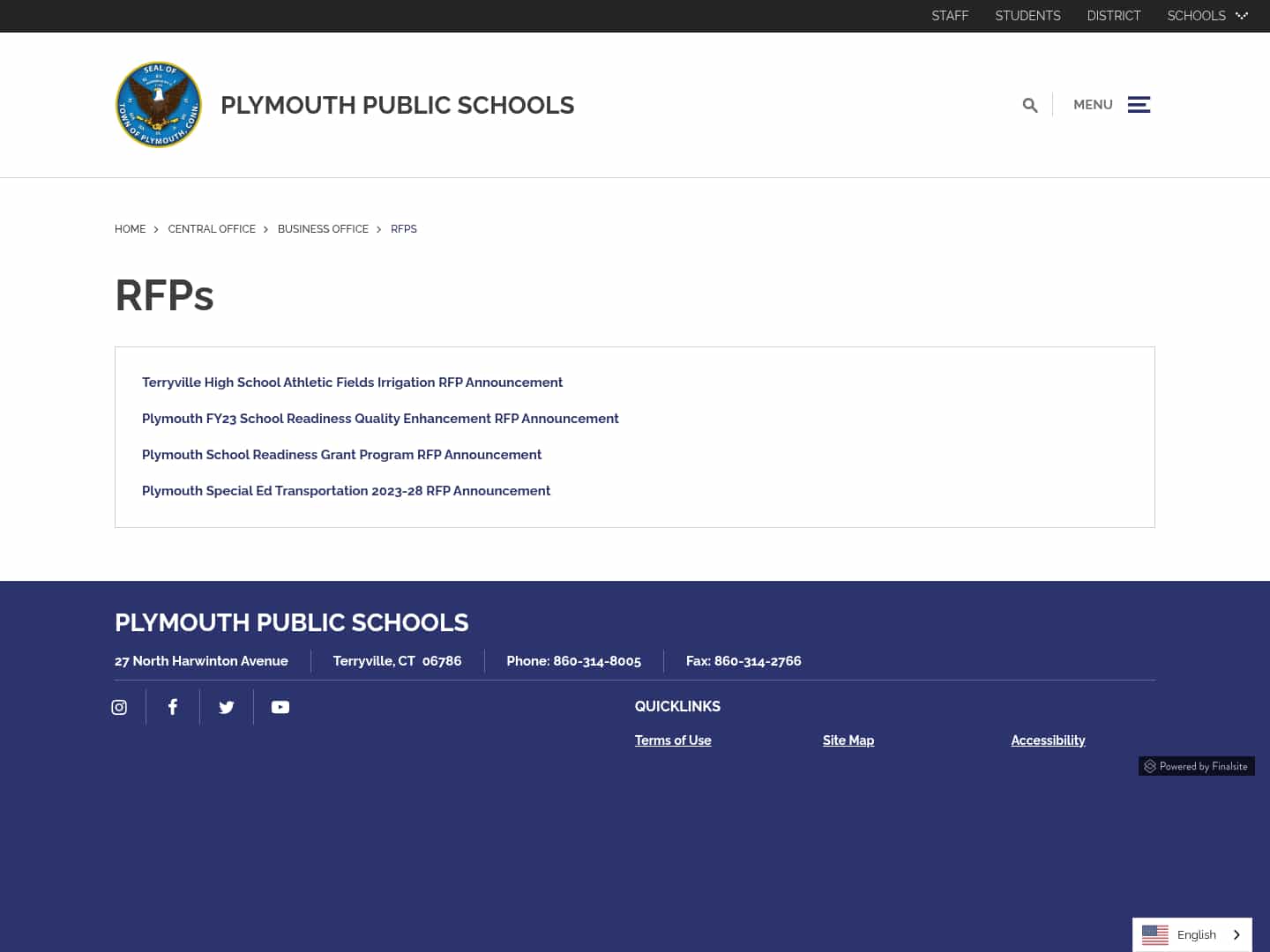Open the Facebook social icon
Image resolution: width=1270 pixels, height=952 pixels.
pyautogui.click(x=173, y=707)
